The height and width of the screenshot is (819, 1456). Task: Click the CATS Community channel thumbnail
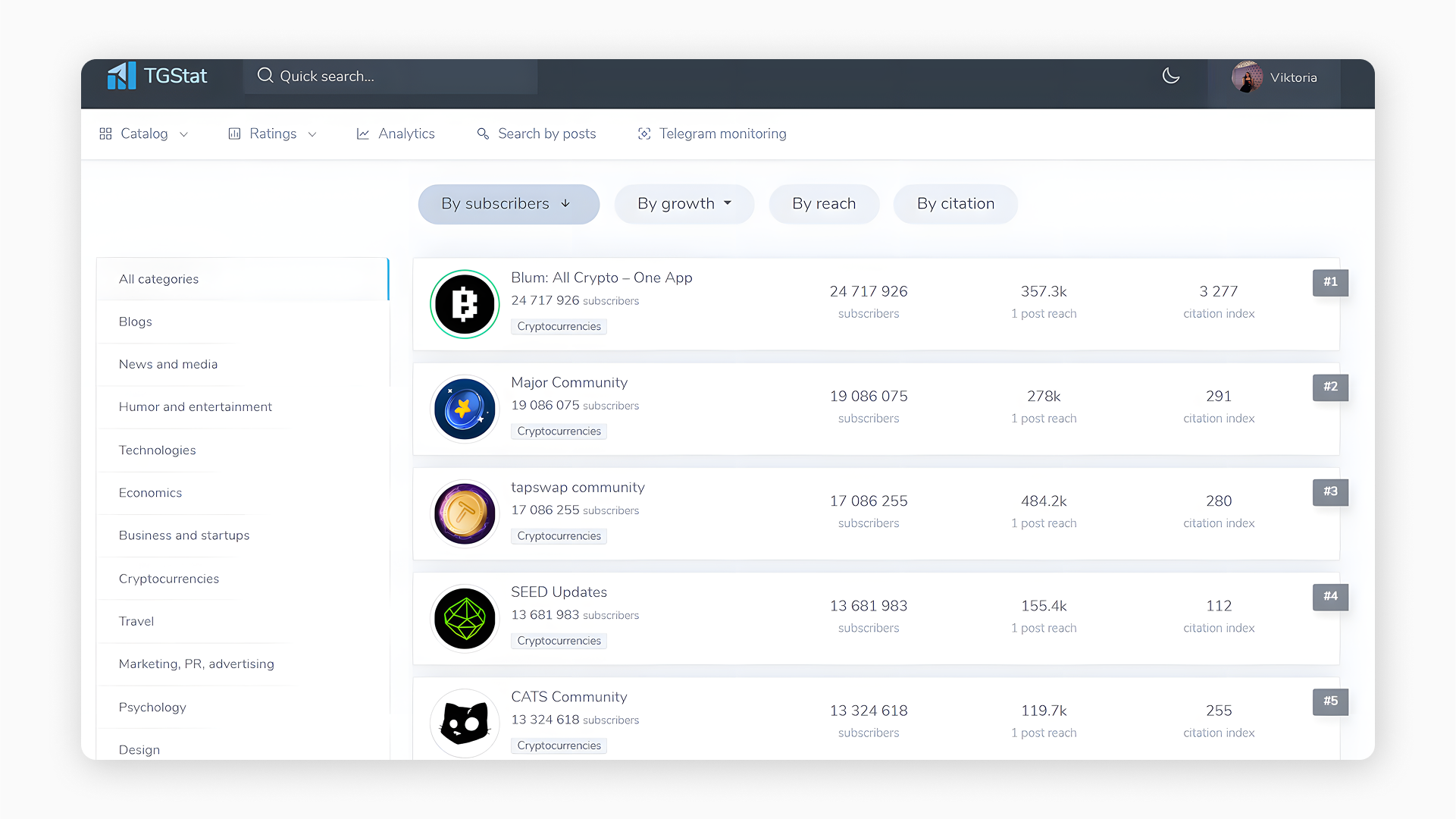[x=464, y=723]
